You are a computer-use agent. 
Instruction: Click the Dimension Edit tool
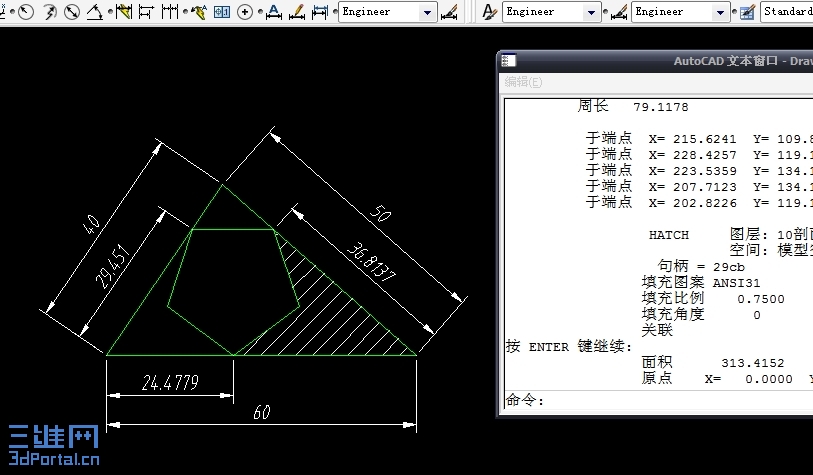click(x=273, y=11)
